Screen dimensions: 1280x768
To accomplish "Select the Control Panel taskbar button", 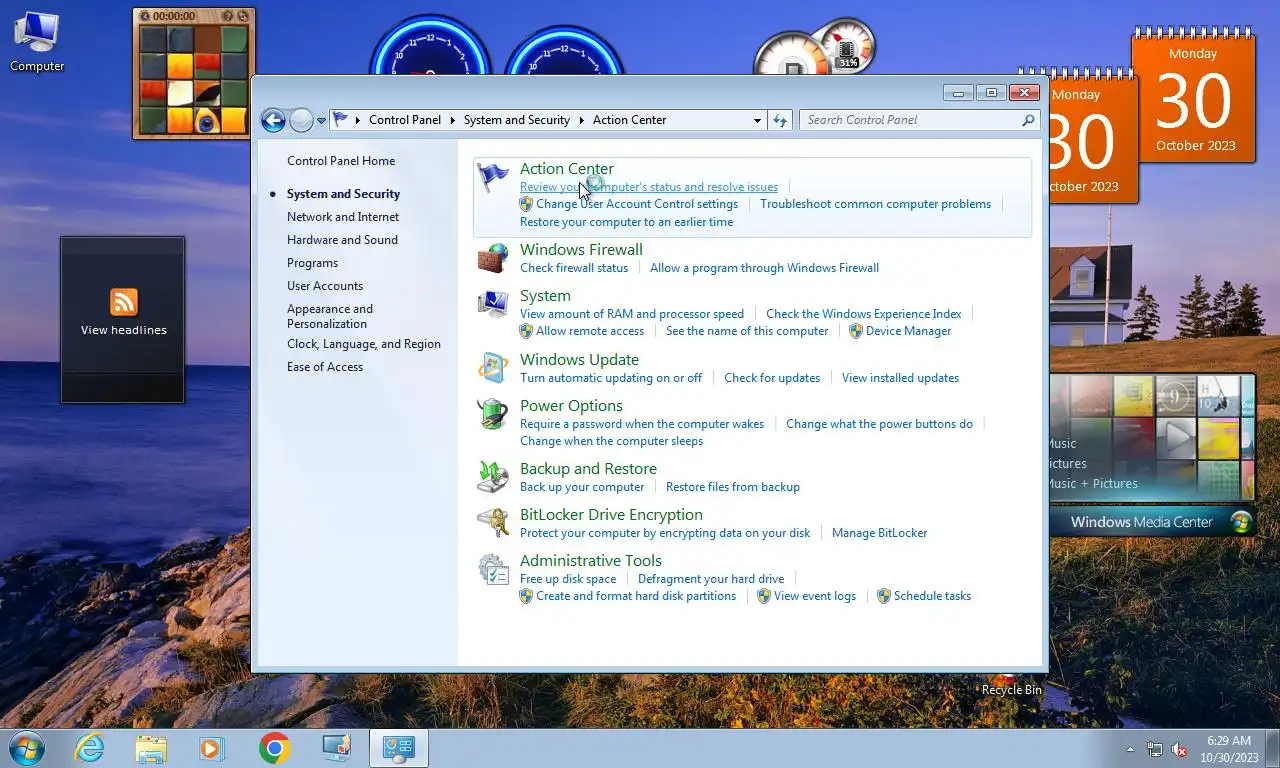I will coord(399,748).
